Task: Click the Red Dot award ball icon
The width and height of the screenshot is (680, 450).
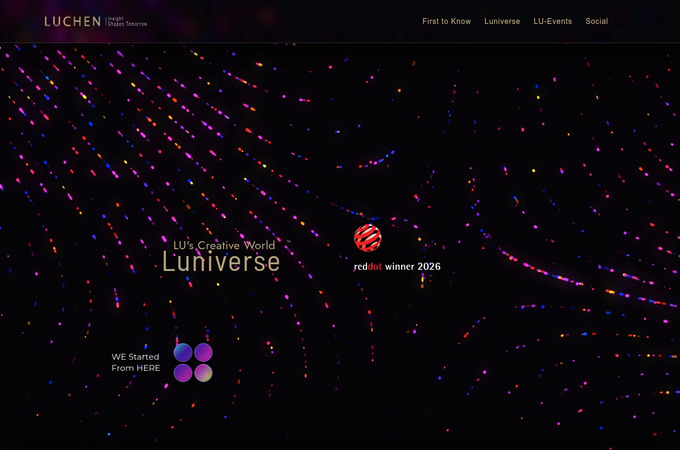Action: tap(368, 238)
